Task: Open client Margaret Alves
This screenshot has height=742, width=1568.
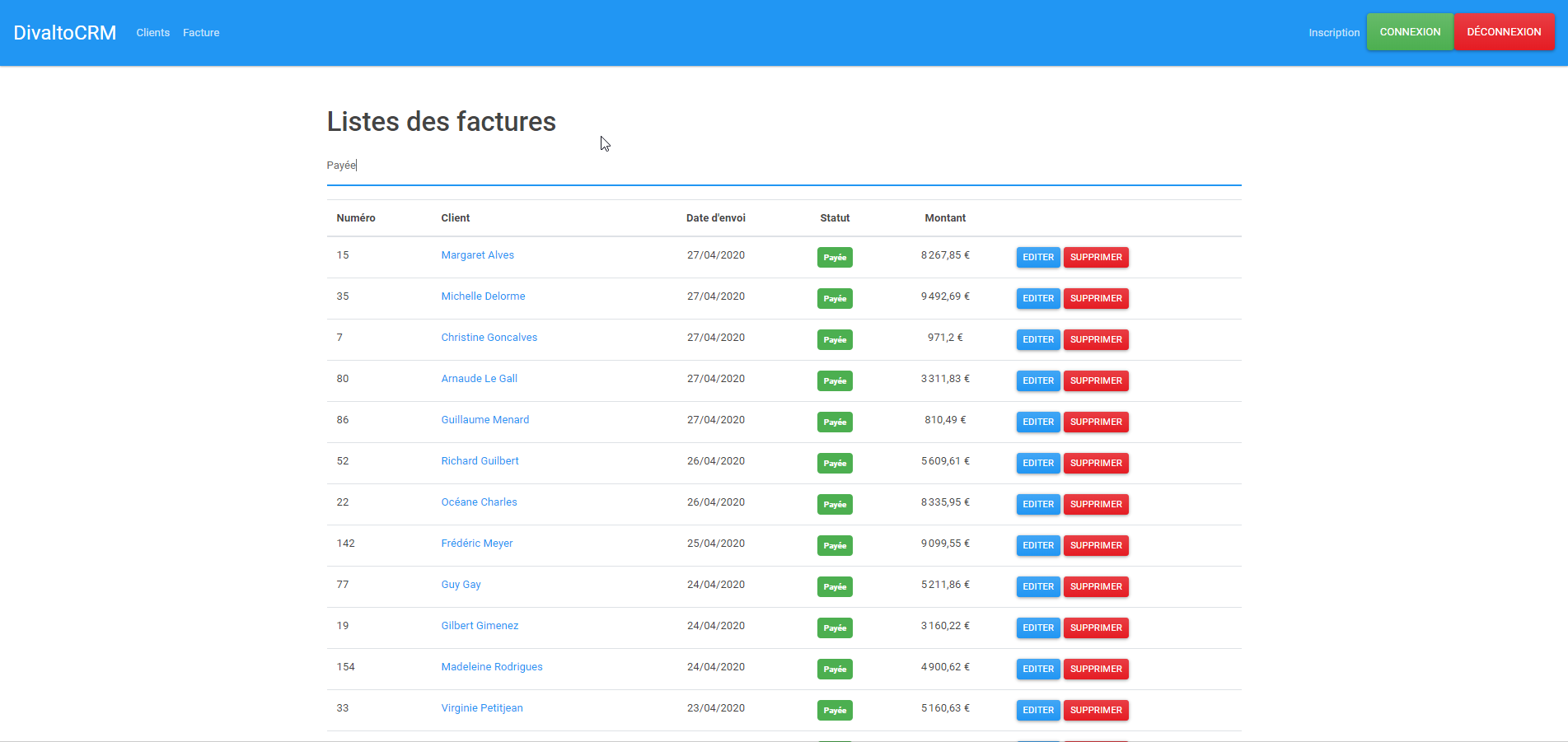Action: 477,255
